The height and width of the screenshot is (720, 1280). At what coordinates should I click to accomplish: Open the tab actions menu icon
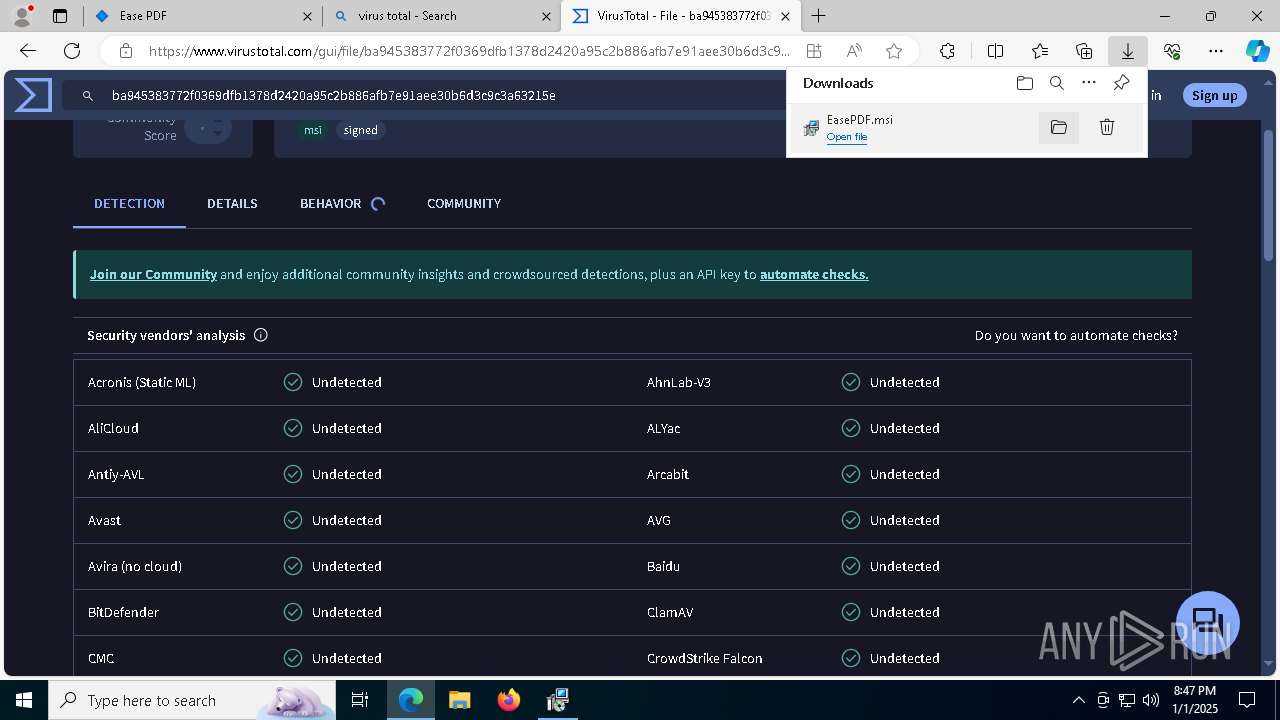click(x=60, y=16)
